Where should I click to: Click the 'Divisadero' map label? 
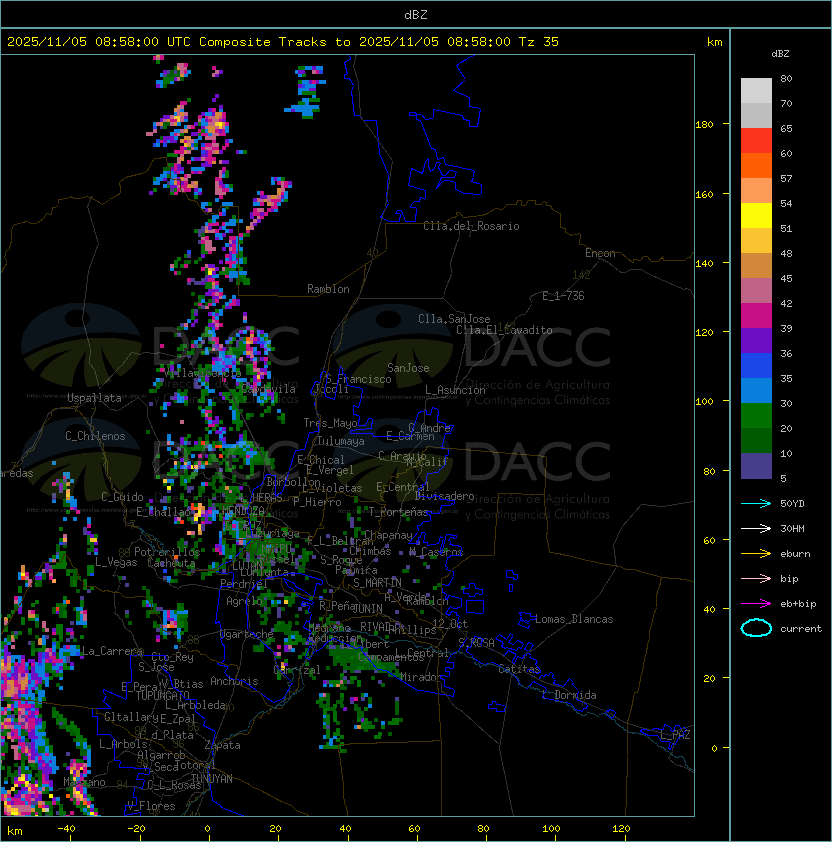click(x=445, y=496)
